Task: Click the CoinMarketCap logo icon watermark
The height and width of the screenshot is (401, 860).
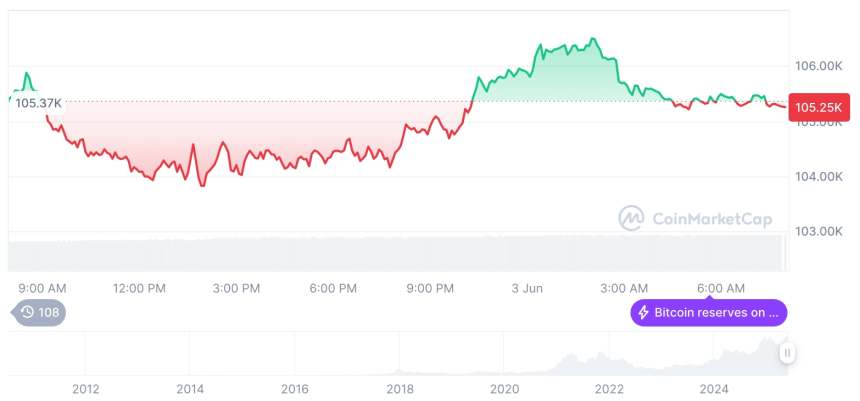Action: pos(630,217)
